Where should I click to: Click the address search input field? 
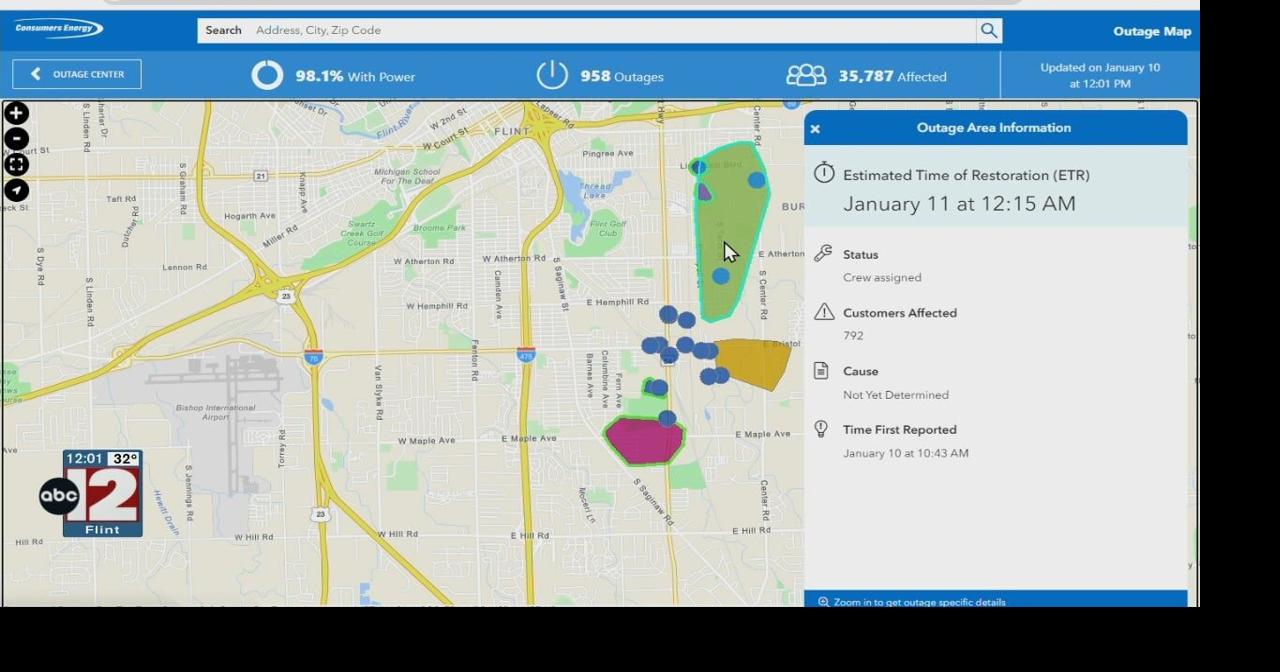pyautogui.click(x=587, y=30)
